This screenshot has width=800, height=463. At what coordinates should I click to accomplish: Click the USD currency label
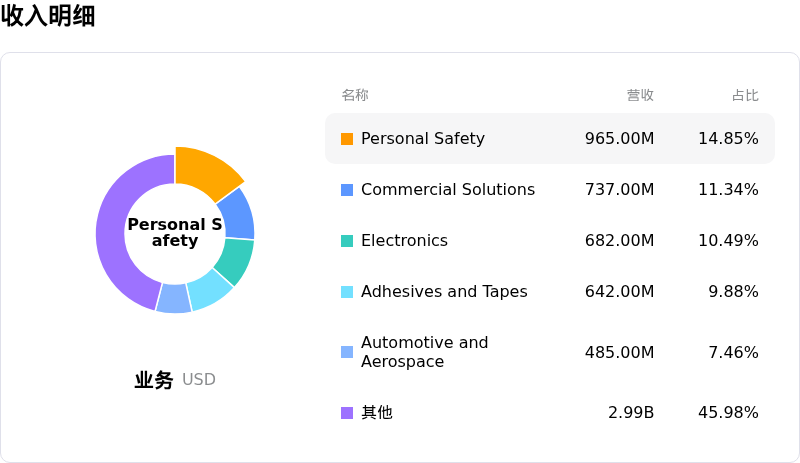199,380
